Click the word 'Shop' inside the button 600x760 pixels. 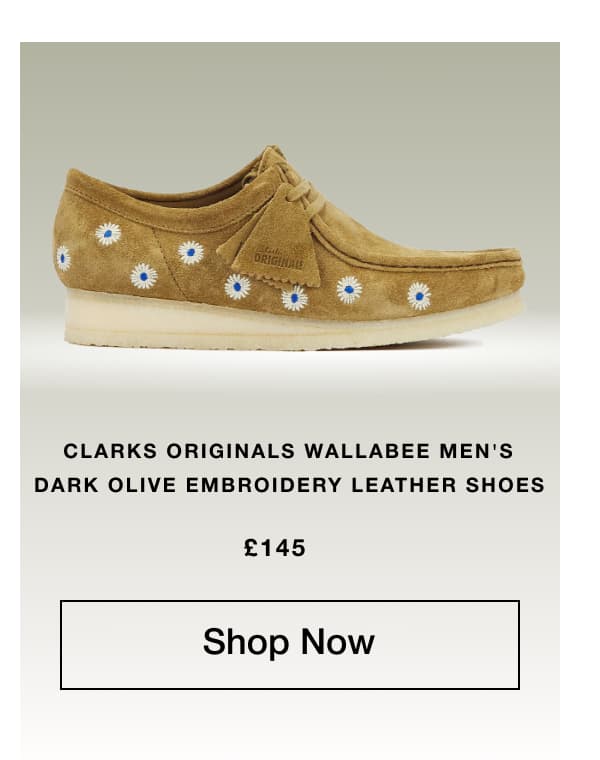(x=246, y=643)
